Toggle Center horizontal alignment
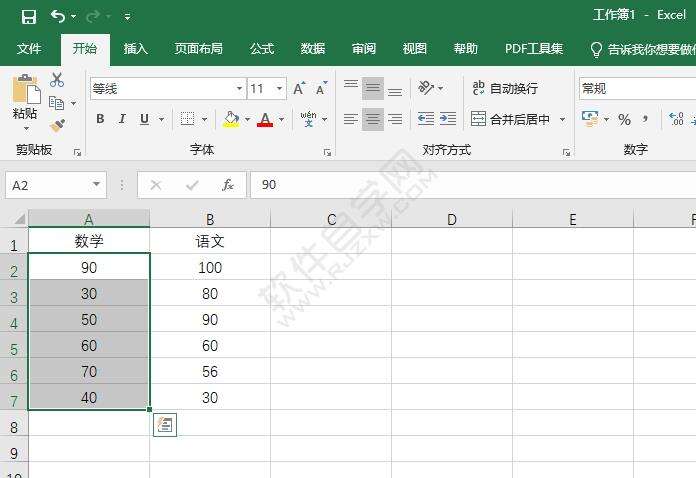Viewport: 696px width, 478px height. pyautogui.click(x=372, y=119)
